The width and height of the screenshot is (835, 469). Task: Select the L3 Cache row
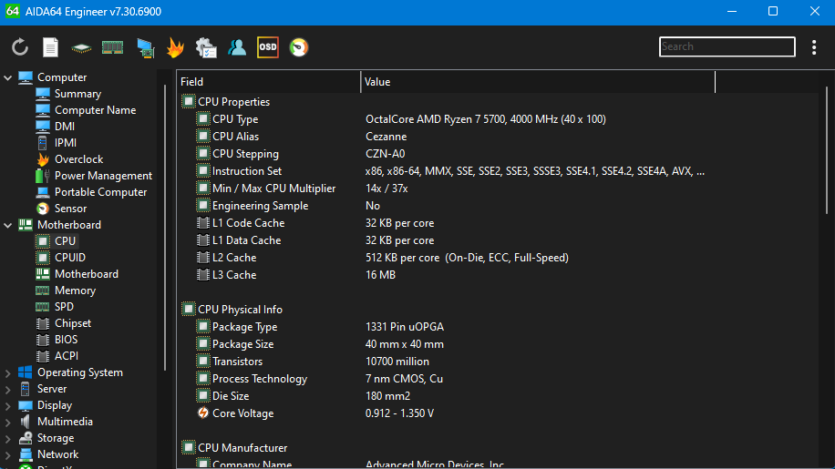coord(498,275)
